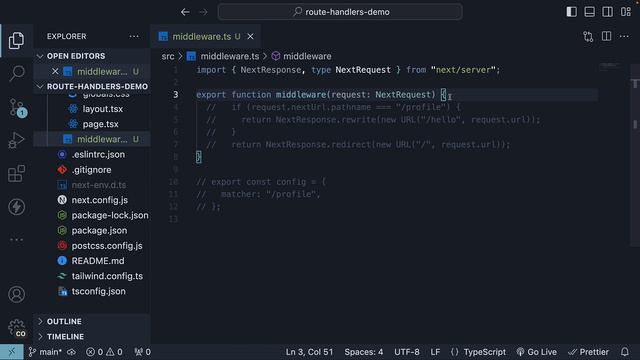
Task: Show additional activity bar views ellipsis
Action: coord(16,240)
